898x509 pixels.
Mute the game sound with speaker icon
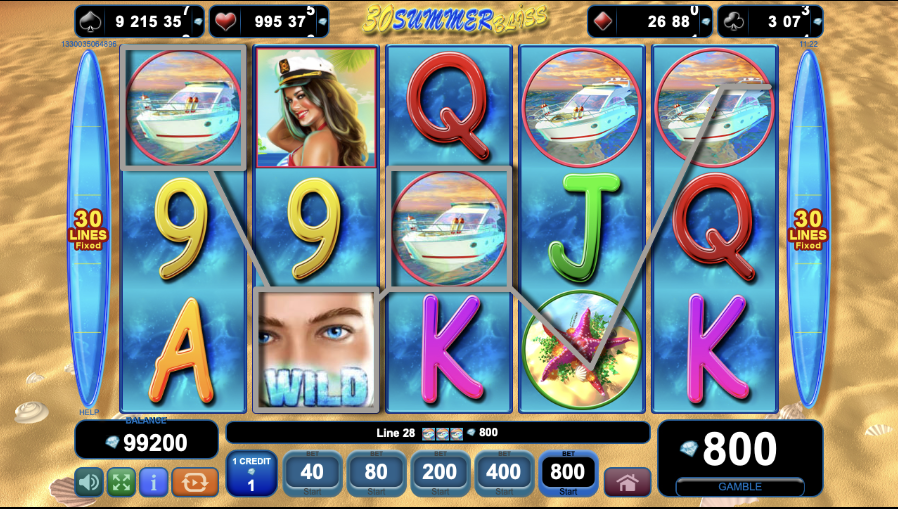(89, 482)
